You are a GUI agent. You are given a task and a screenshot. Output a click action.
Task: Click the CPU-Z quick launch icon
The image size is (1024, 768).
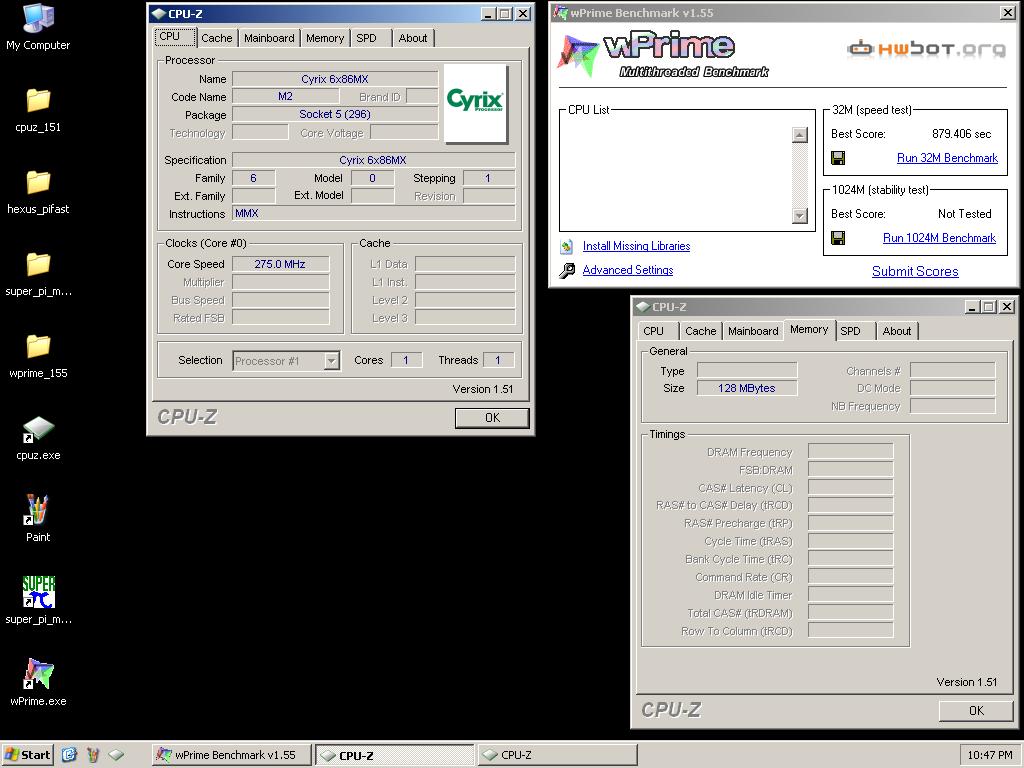116,755
